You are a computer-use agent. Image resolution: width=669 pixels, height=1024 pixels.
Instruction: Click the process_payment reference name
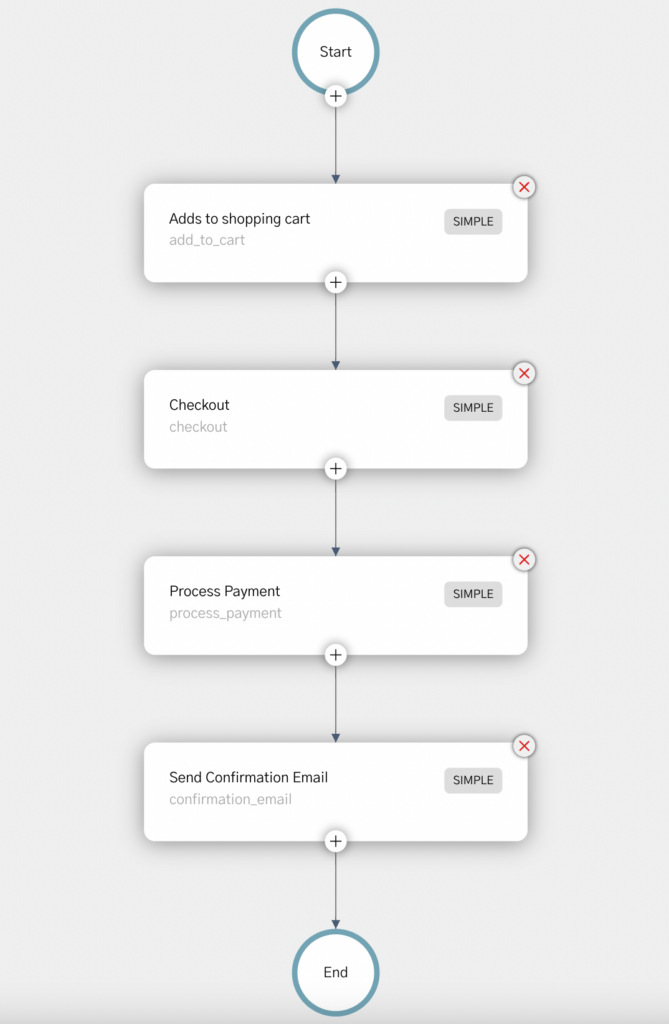225,613
